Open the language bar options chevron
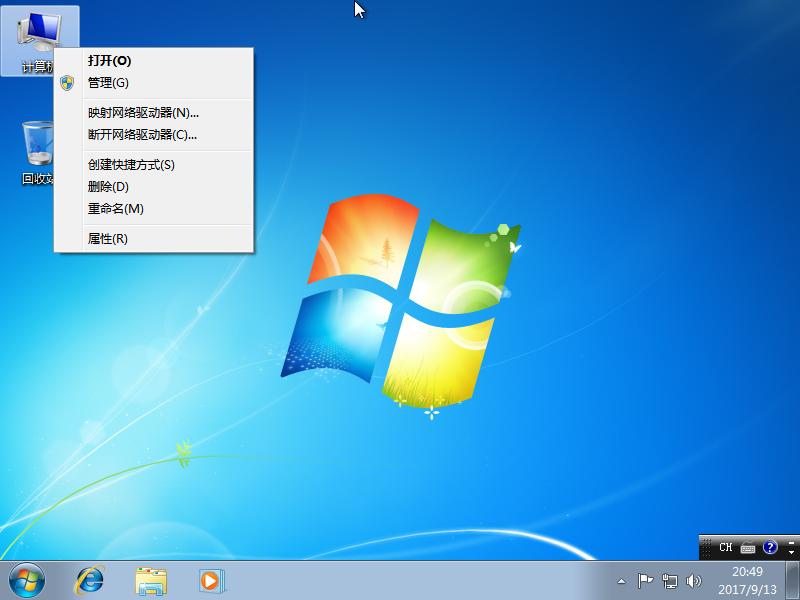800x600 pixels. point(790,551)
